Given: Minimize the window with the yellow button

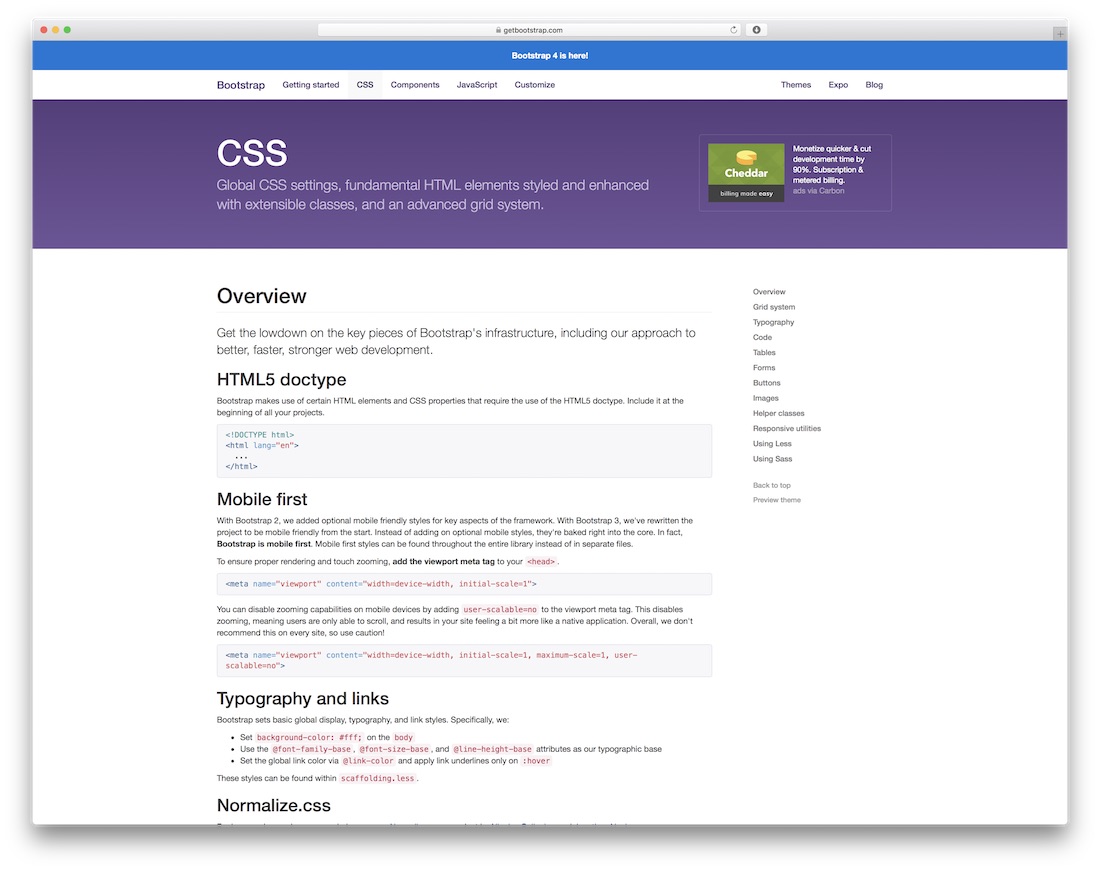Looking at the screenshot, I should click(x=55, y=30).
